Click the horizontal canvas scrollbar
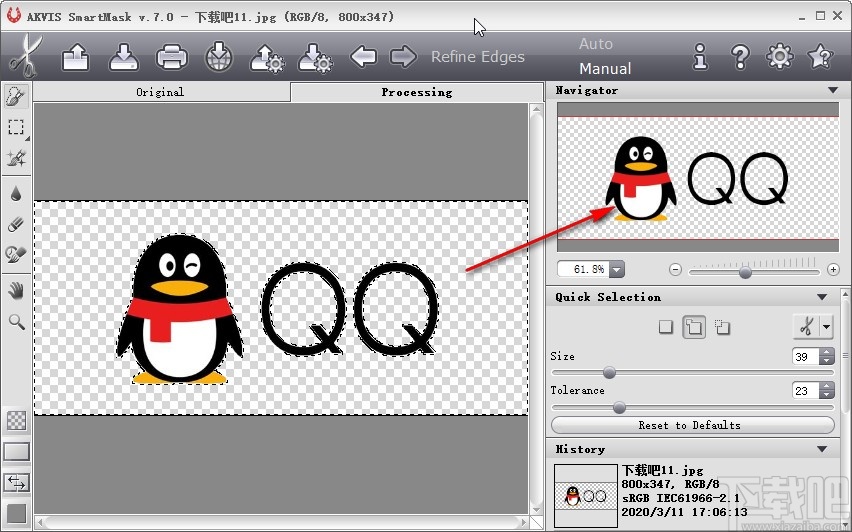Viewport: 852px width, 532px height. [x=281, y=523]
